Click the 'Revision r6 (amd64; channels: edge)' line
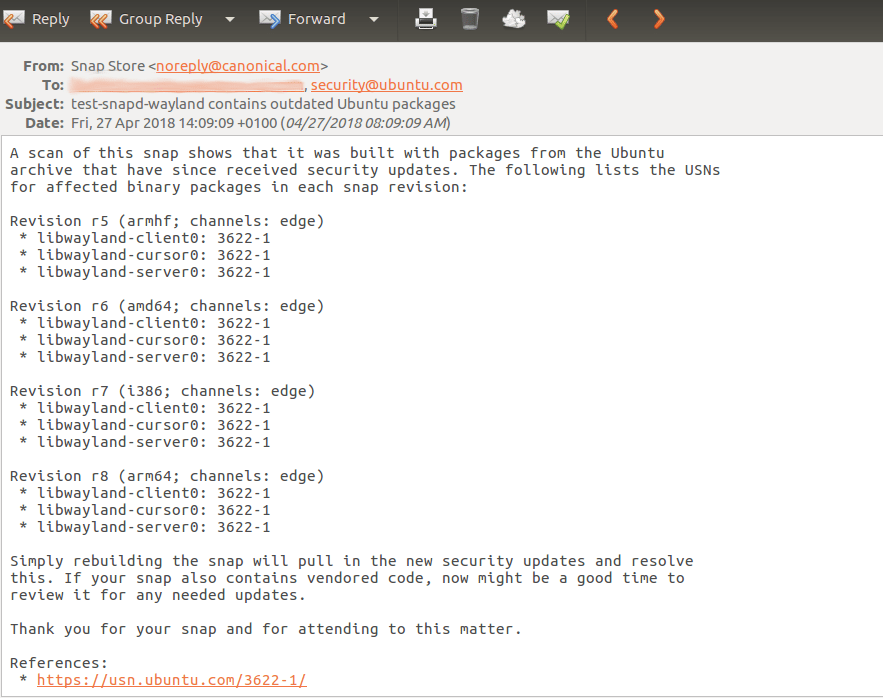The height and width of the screenshot is (698, 883). (167, 306)
